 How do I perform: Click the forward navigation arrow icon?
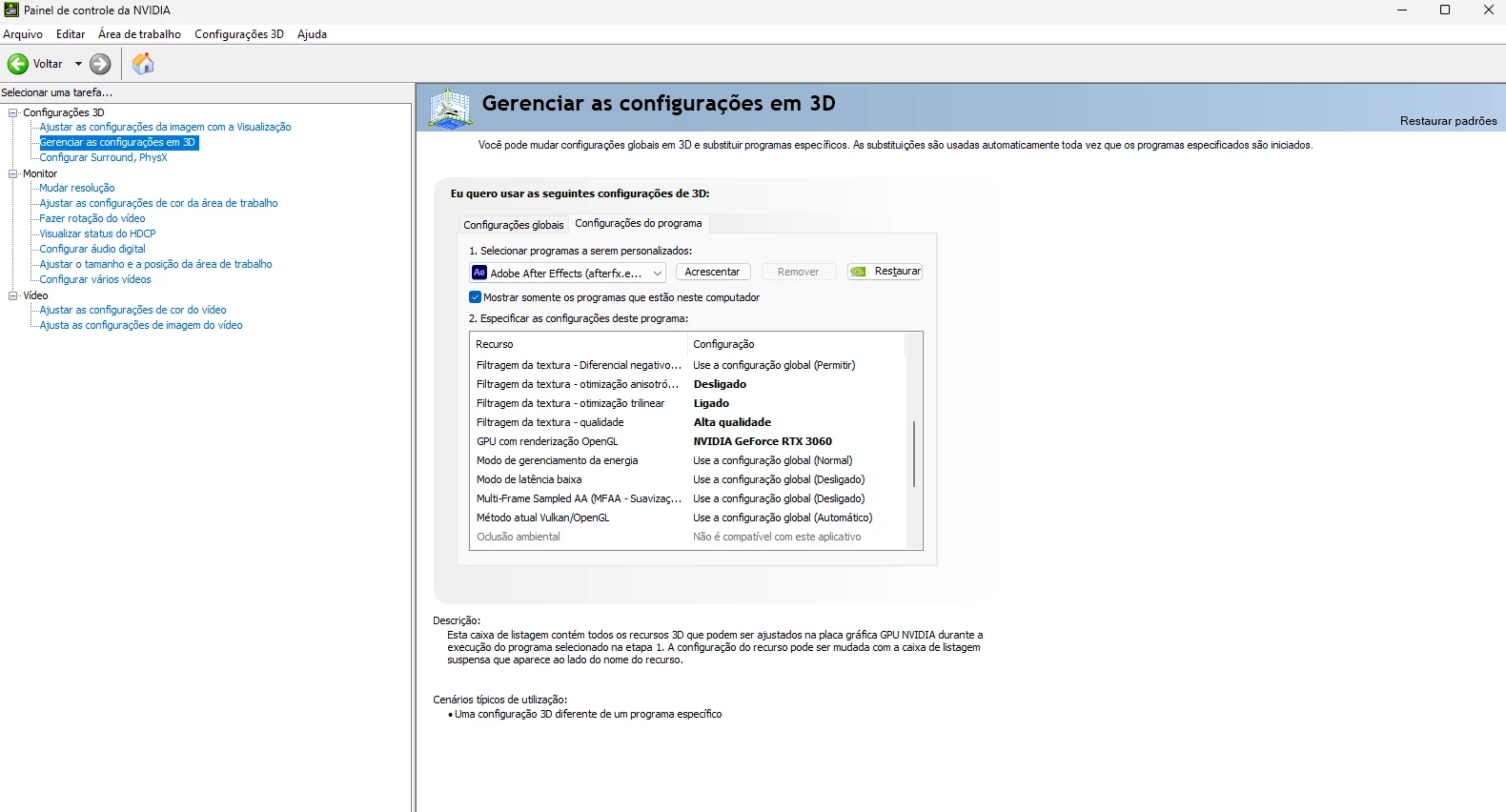[100, 64]
